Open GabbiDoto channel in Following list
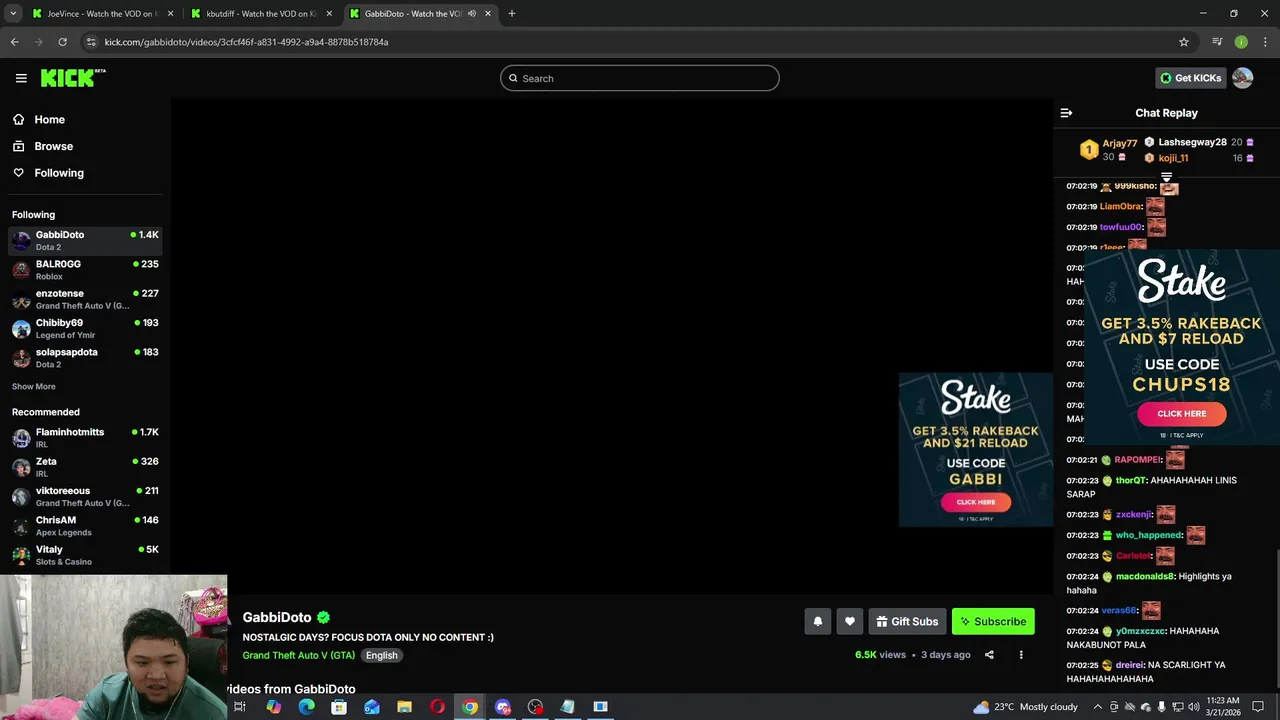The height and width of the screenshot is (720, 1280). point(85,240)
